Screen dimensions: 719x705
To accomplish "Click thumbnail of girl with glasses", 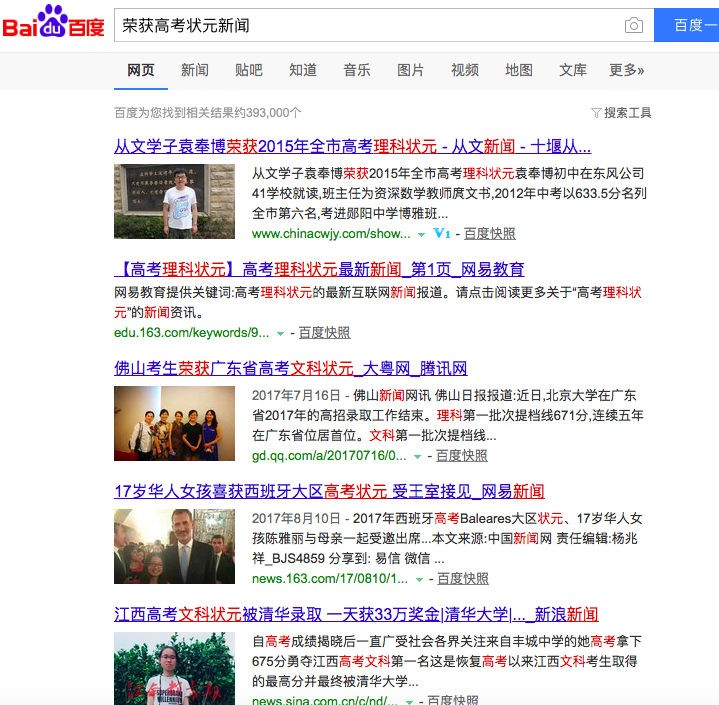I will coord(174,668).
